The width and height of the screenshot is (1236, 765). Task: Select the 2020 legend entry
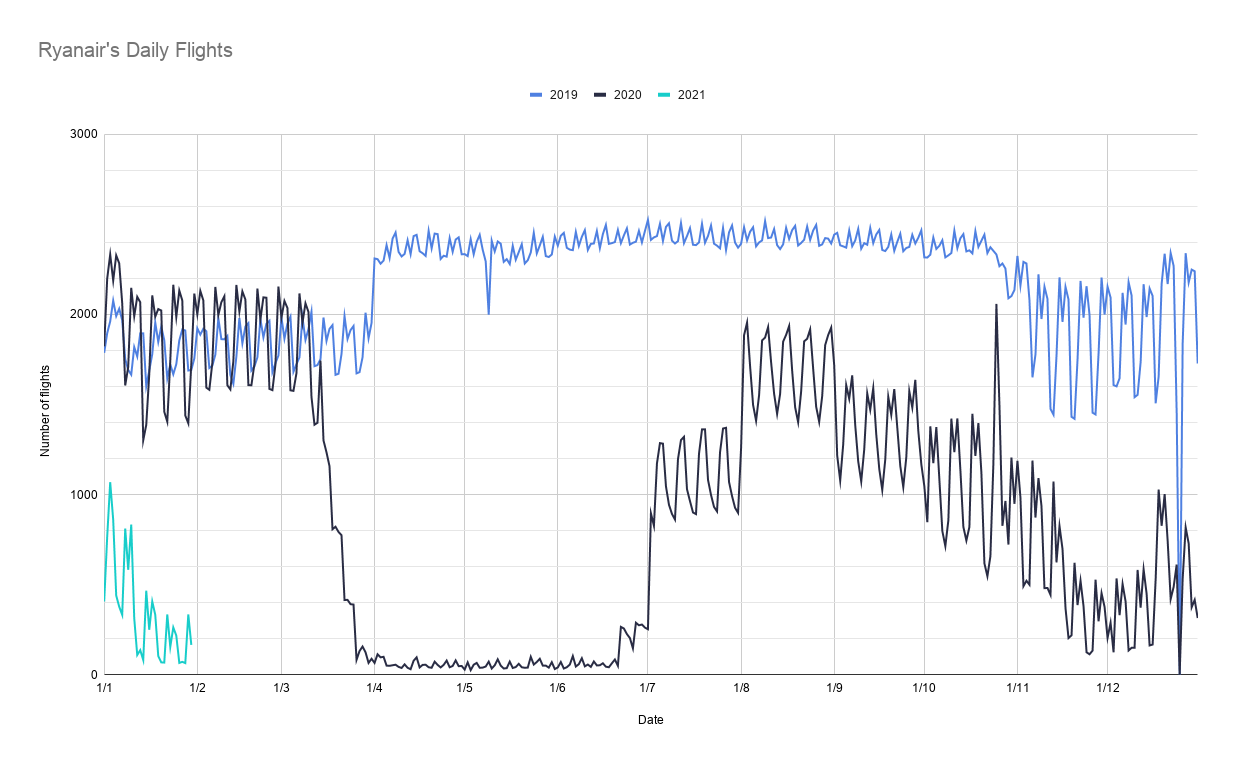(617, 95)
